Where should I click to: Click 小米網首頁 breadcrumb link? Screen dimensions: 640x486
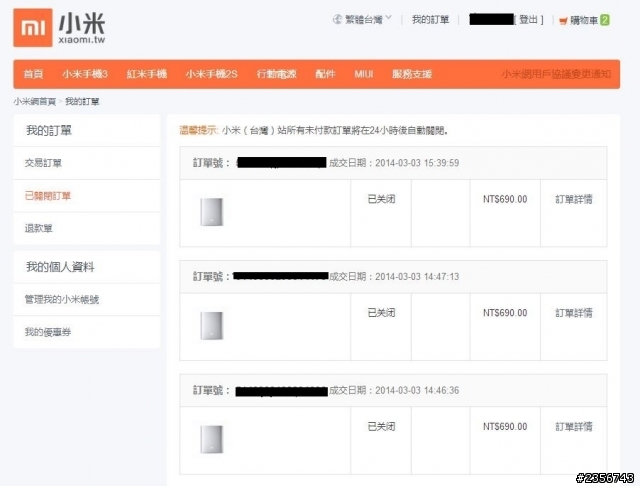click(x=35, y=101)
